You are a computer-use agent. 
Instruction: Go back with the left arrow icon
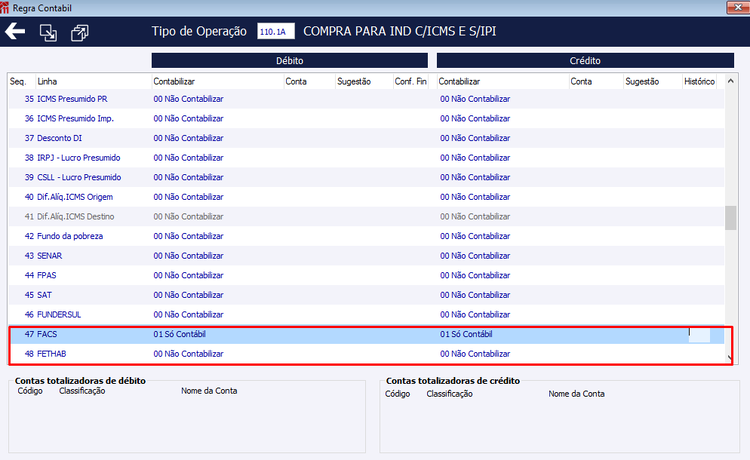tap(15, 32)
